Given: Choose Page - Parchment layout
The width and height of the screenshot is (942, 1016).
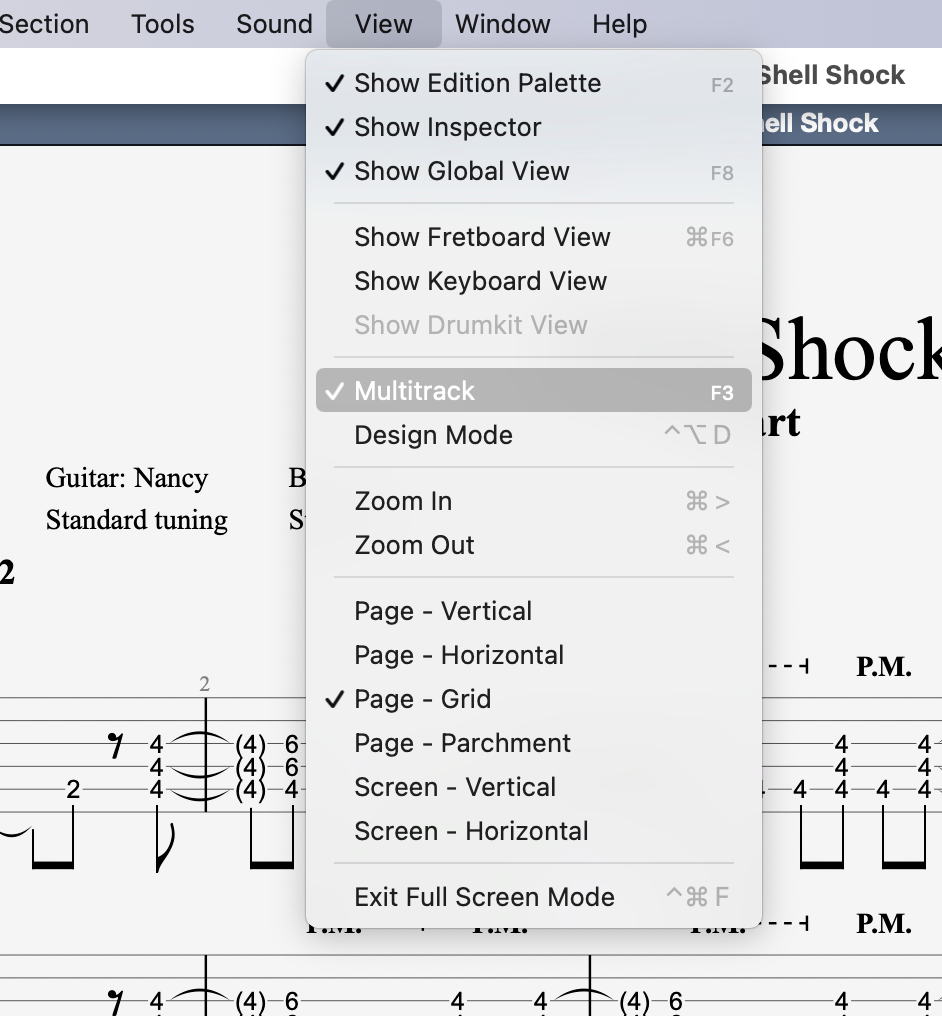Looking at the screenshot, I should (x=533, y=744).
